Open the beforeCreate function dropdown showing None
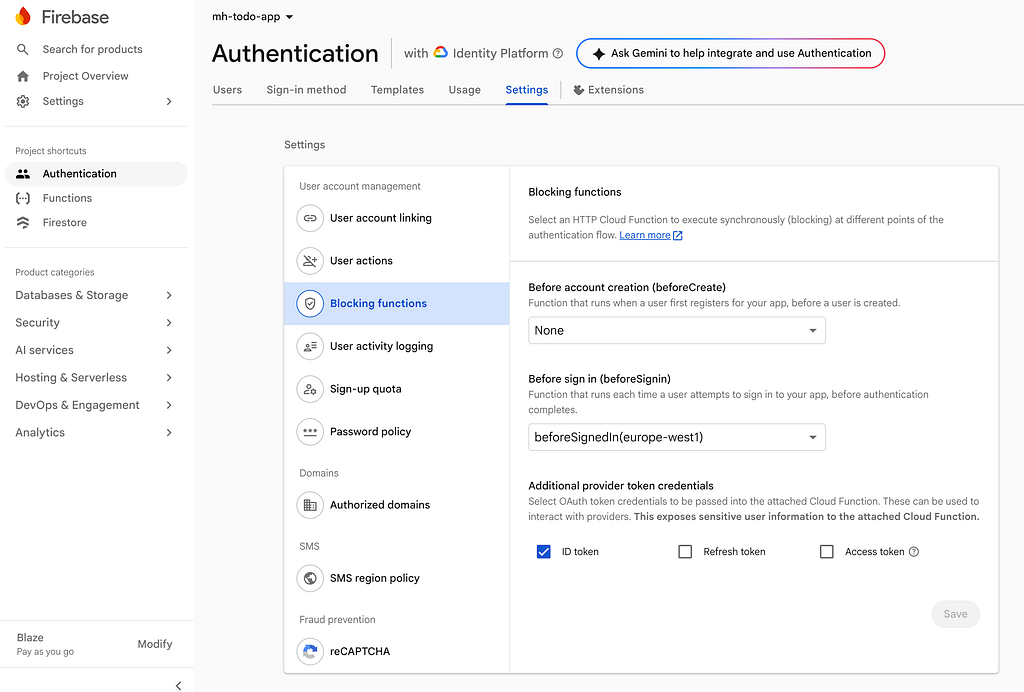Screen dimensions: 1024x692 pos(677,330)
